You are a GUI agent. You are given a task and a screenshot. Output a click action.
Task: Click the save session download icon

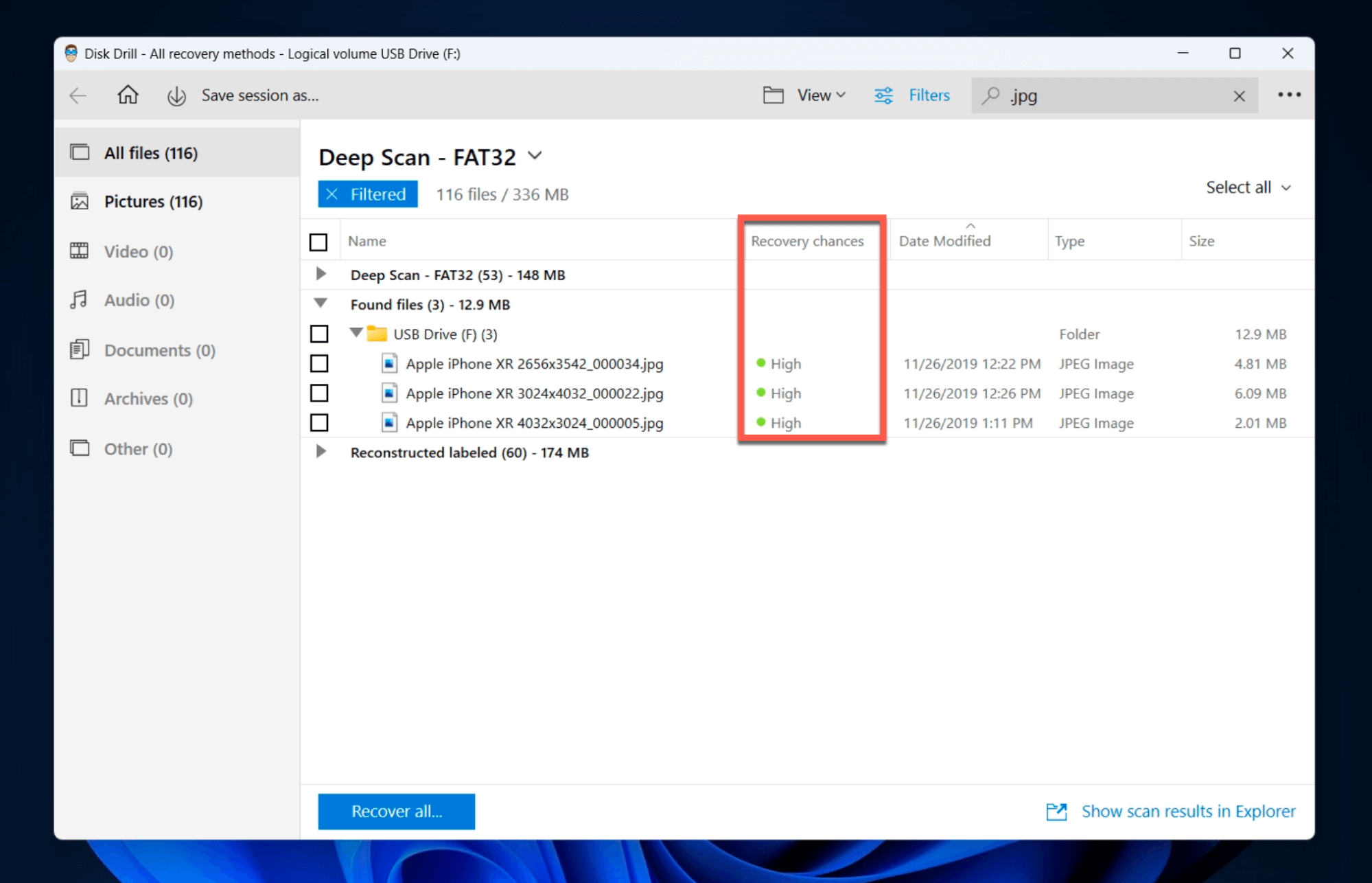pos(175,95)
